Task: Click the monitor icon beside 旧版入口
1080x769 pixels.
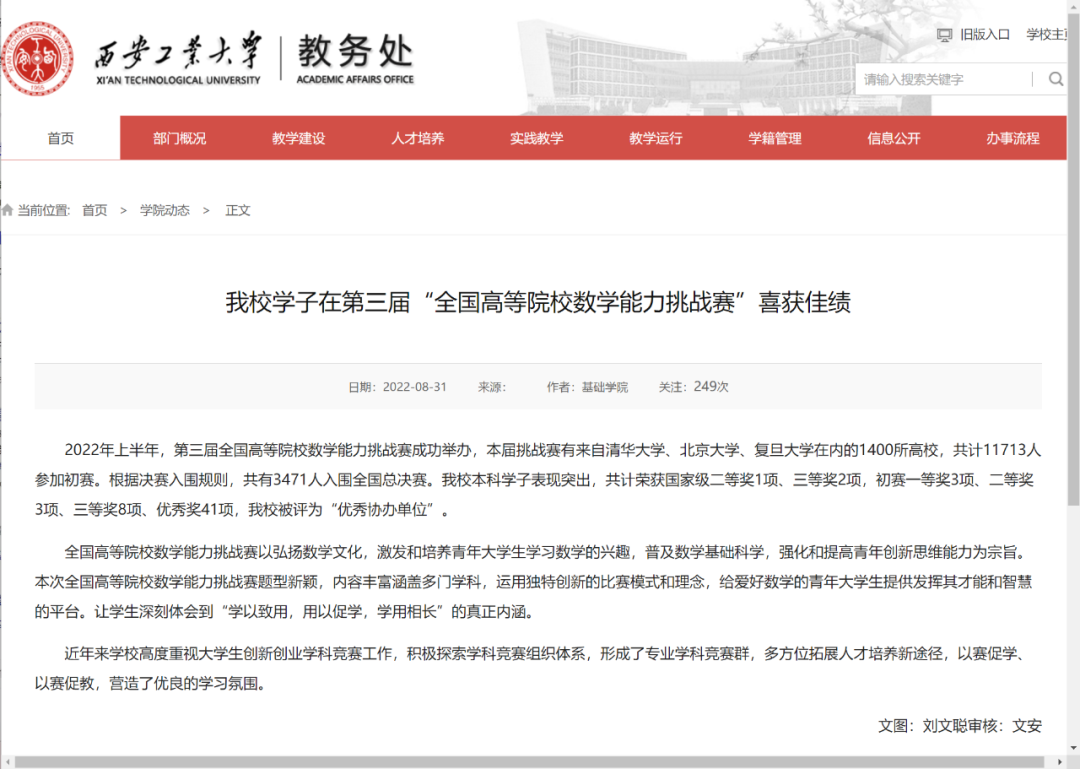Action: (944, 35)
